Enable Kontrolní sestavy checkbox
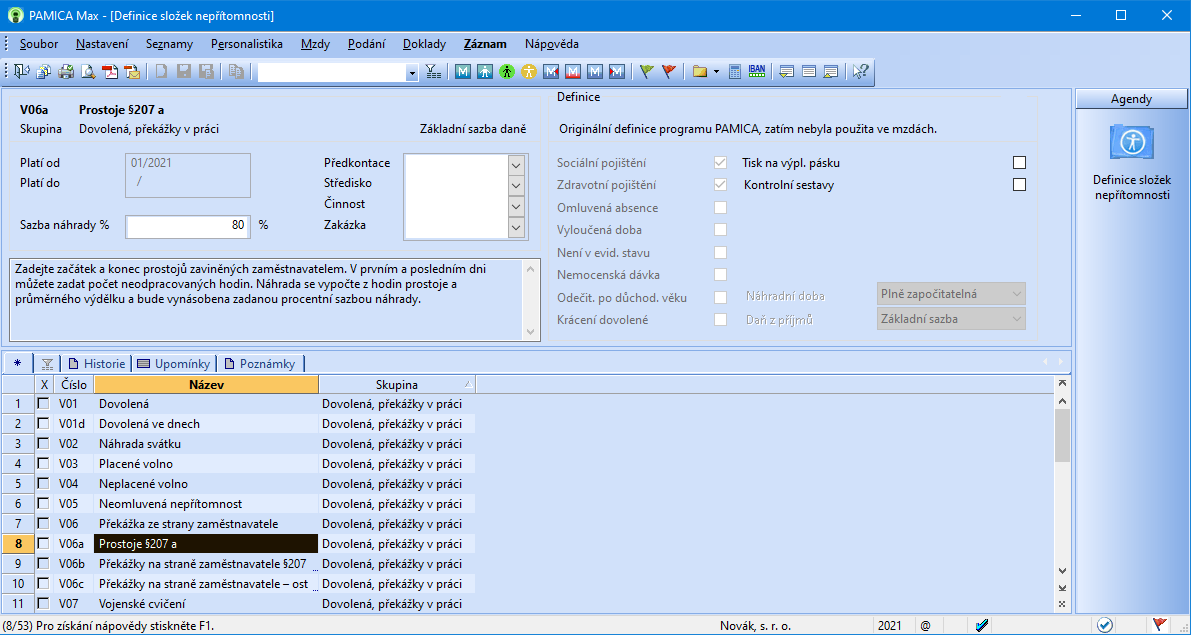 click(1019, 185)
